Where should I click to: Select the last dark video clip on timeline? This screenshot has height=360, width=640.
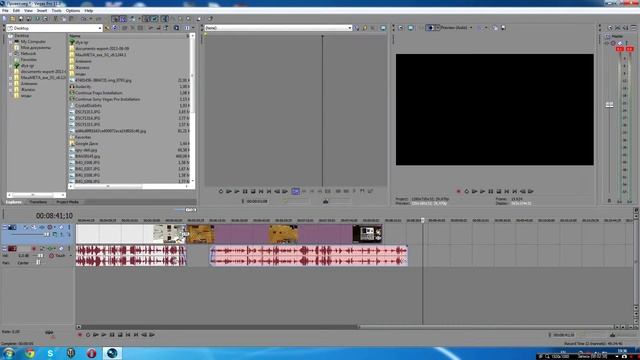point(367,234)
